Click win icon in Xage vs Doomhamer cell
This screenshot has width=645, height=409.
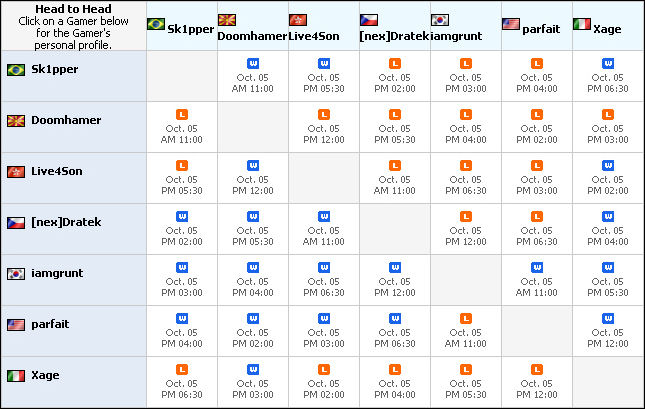click(252, 369)
